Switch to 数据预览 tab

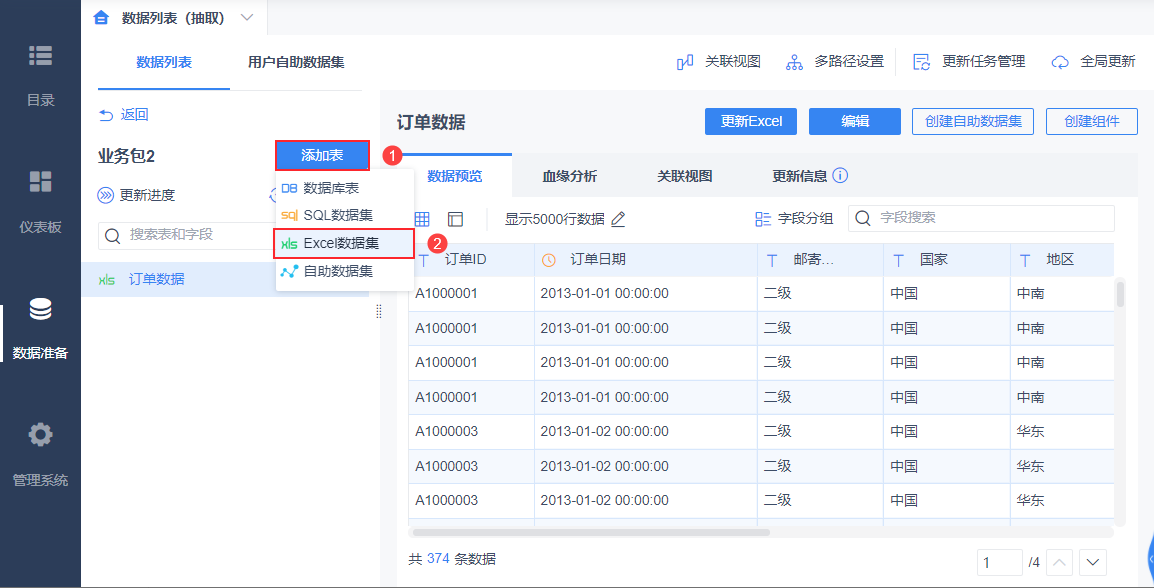[455, 176]
